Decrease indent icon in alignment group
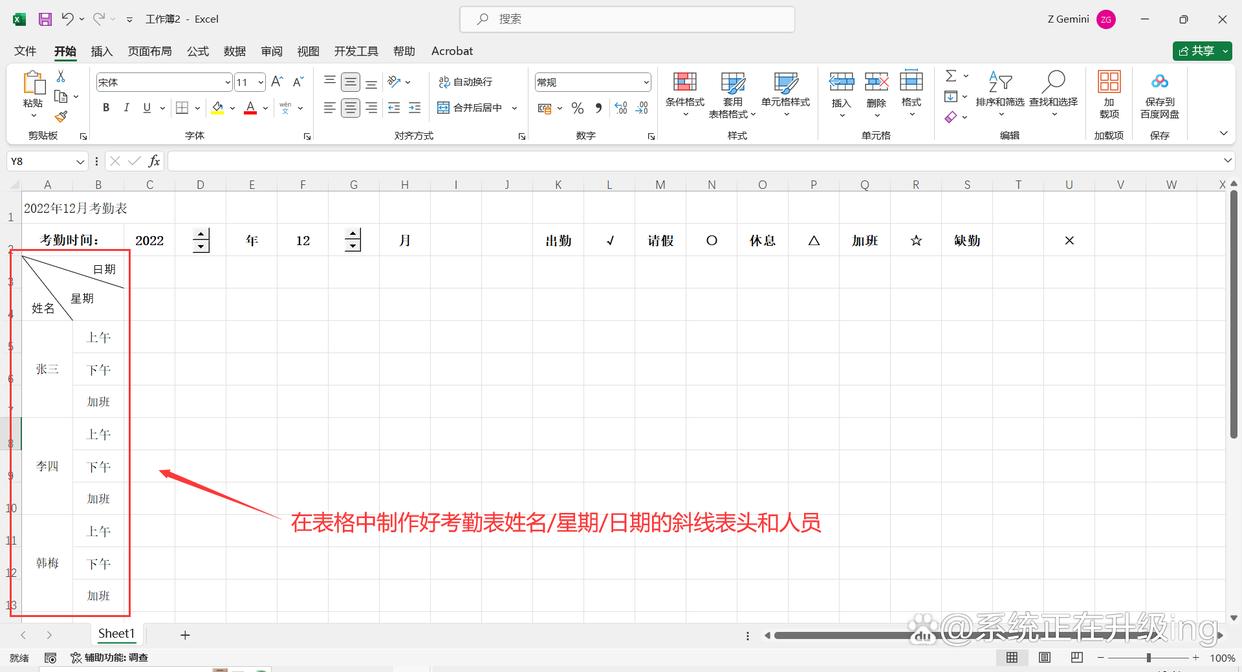The width and height of the screenshot is (1242, 672). point(394,108)
